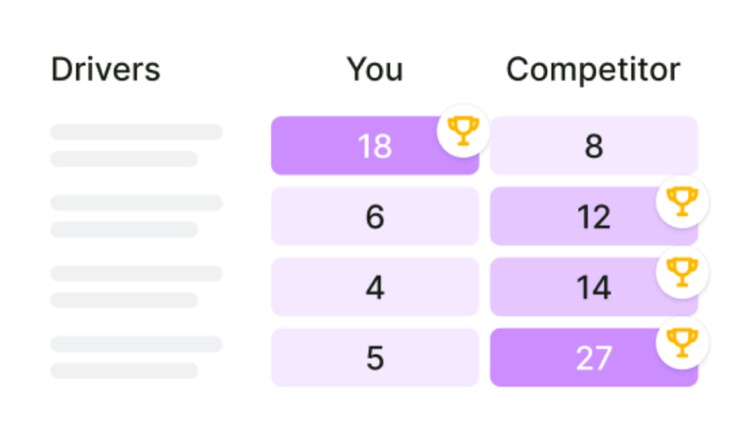
Task: Select the You score cell showing 6
Action: (x=375, y=216)
